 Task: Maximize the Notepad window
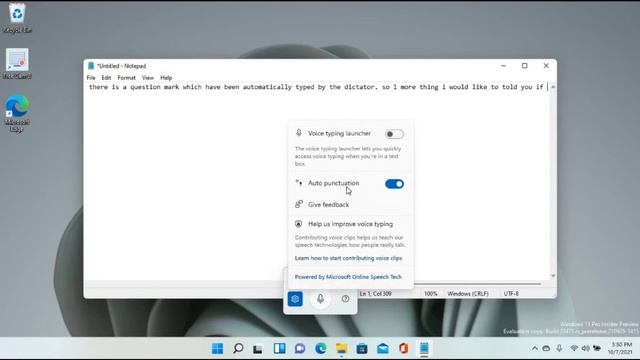click(524, 66)
